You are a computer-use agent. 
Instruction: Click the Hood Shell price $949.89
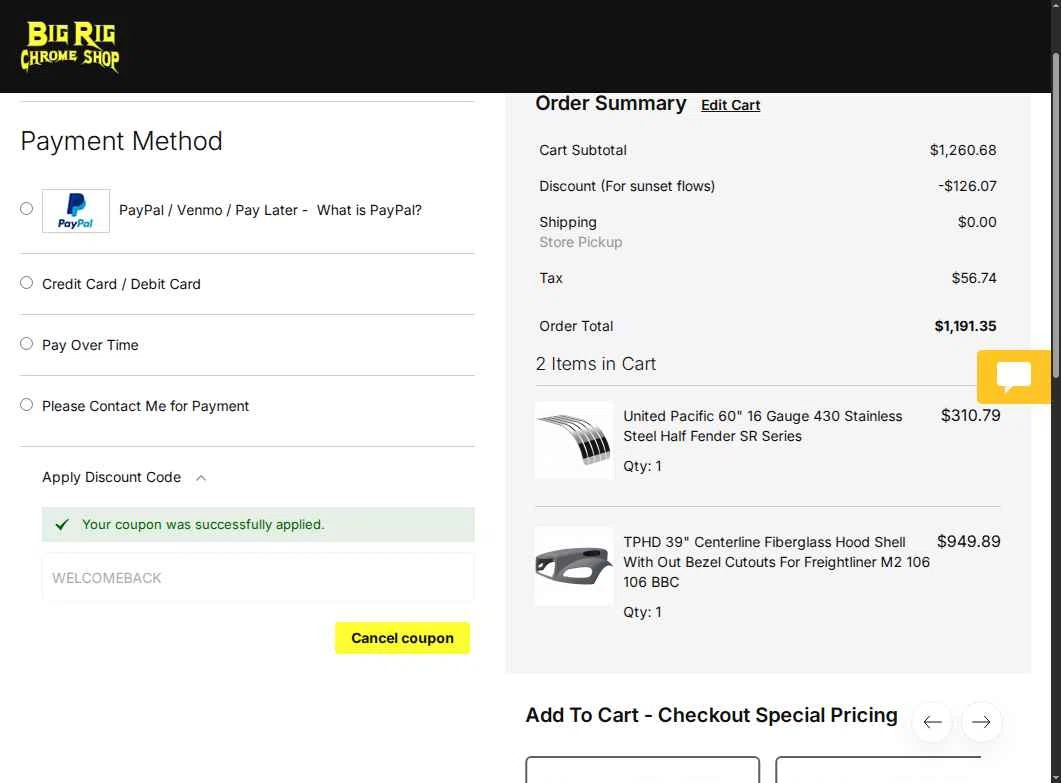[968, 541]
